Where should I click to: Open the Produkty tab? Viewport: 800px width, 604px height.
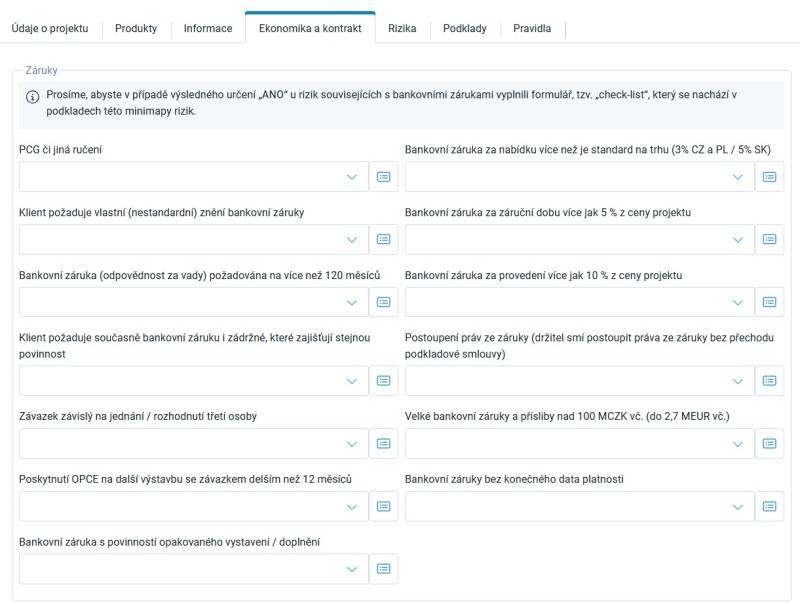coord(136,29)
